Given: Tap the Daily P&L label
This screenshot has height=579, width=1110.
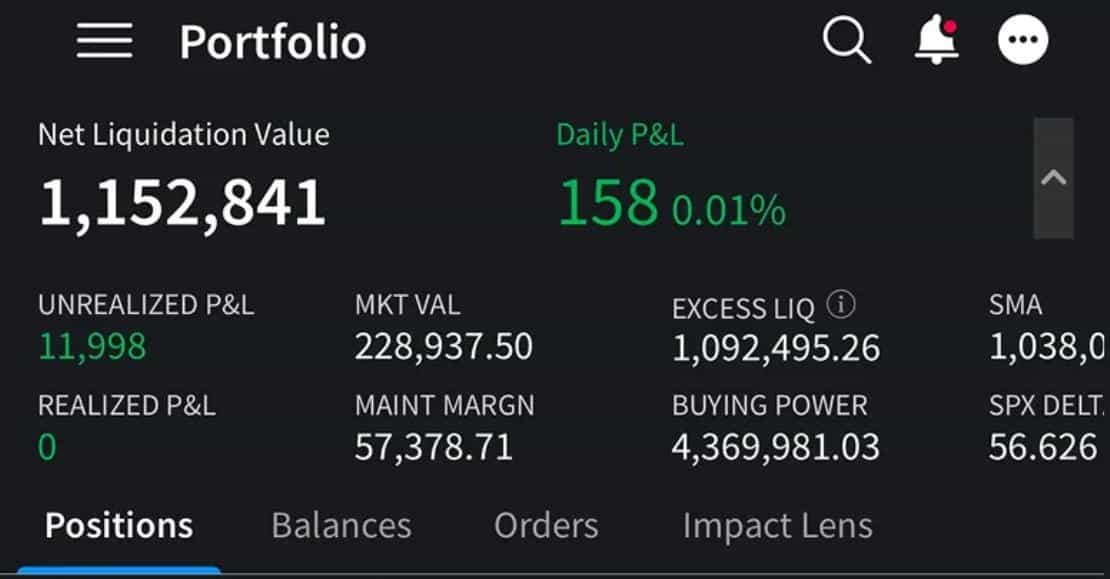Looking at the screenshot, I should tap(620, 134).
